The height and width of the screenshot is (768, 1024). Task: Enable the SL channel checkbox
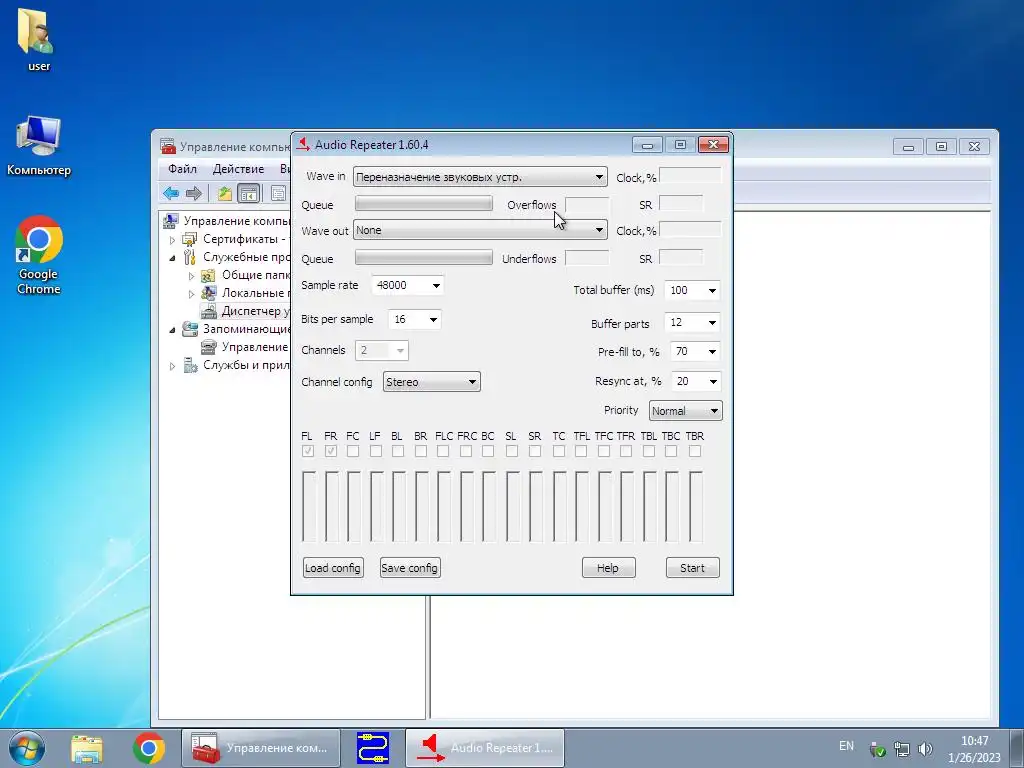coord(511,451)
